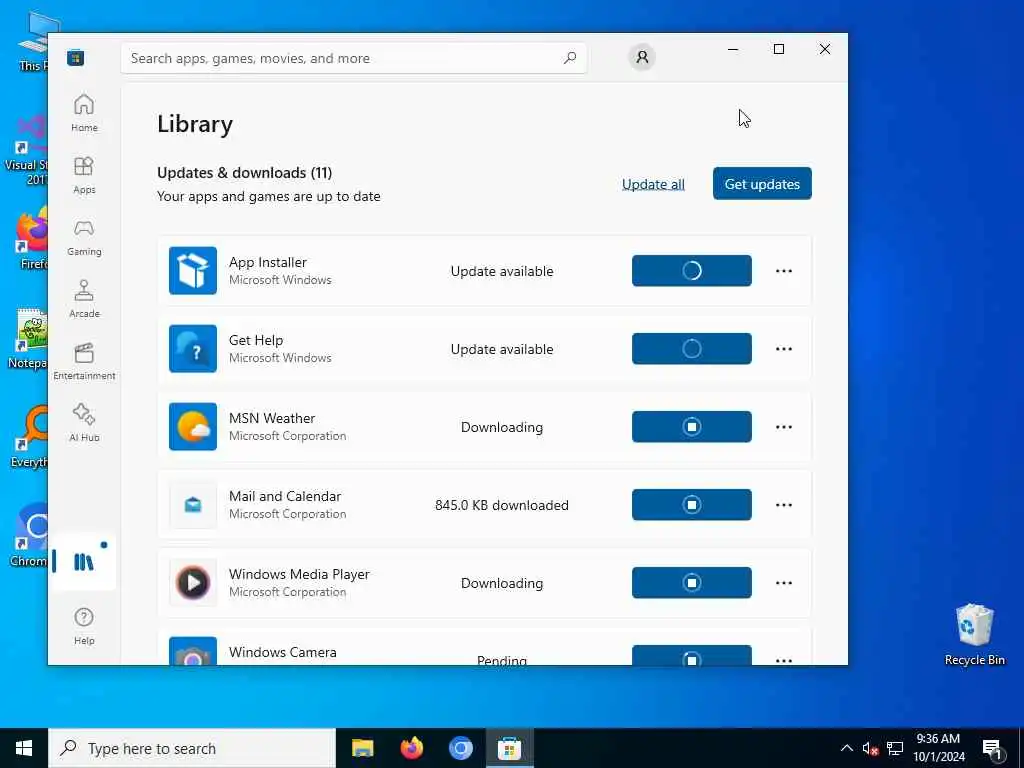
Task: Click the MSN Weather app icon
Action: pyautogui.click(x=193, y=426)
